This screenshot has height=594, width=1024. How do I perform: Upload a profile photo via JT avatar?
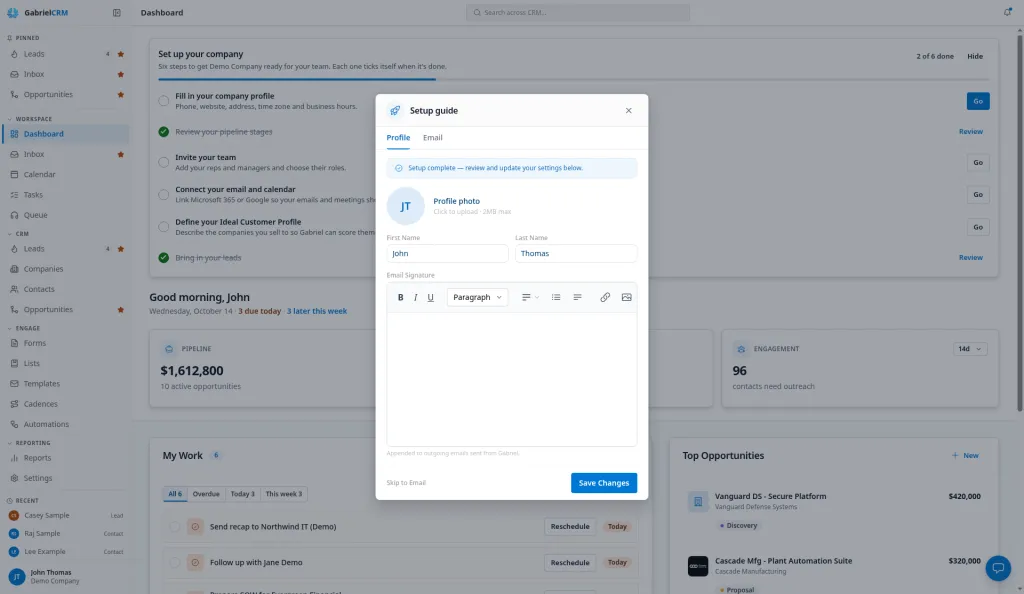pos(405,206)
